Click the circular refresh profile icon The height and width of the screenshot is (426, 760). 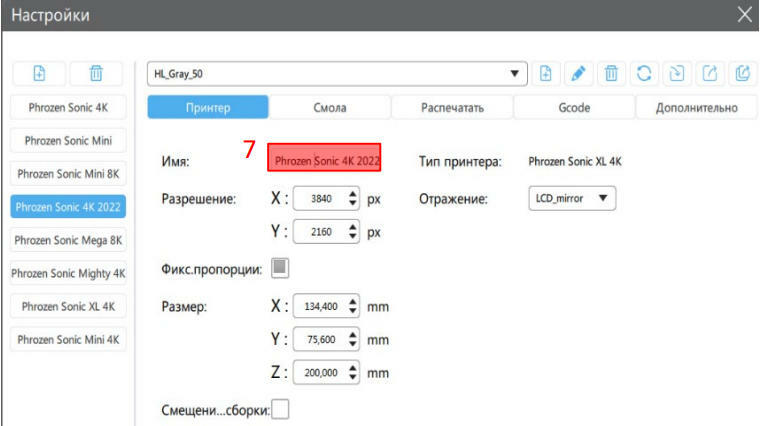(x=644, y=74)
